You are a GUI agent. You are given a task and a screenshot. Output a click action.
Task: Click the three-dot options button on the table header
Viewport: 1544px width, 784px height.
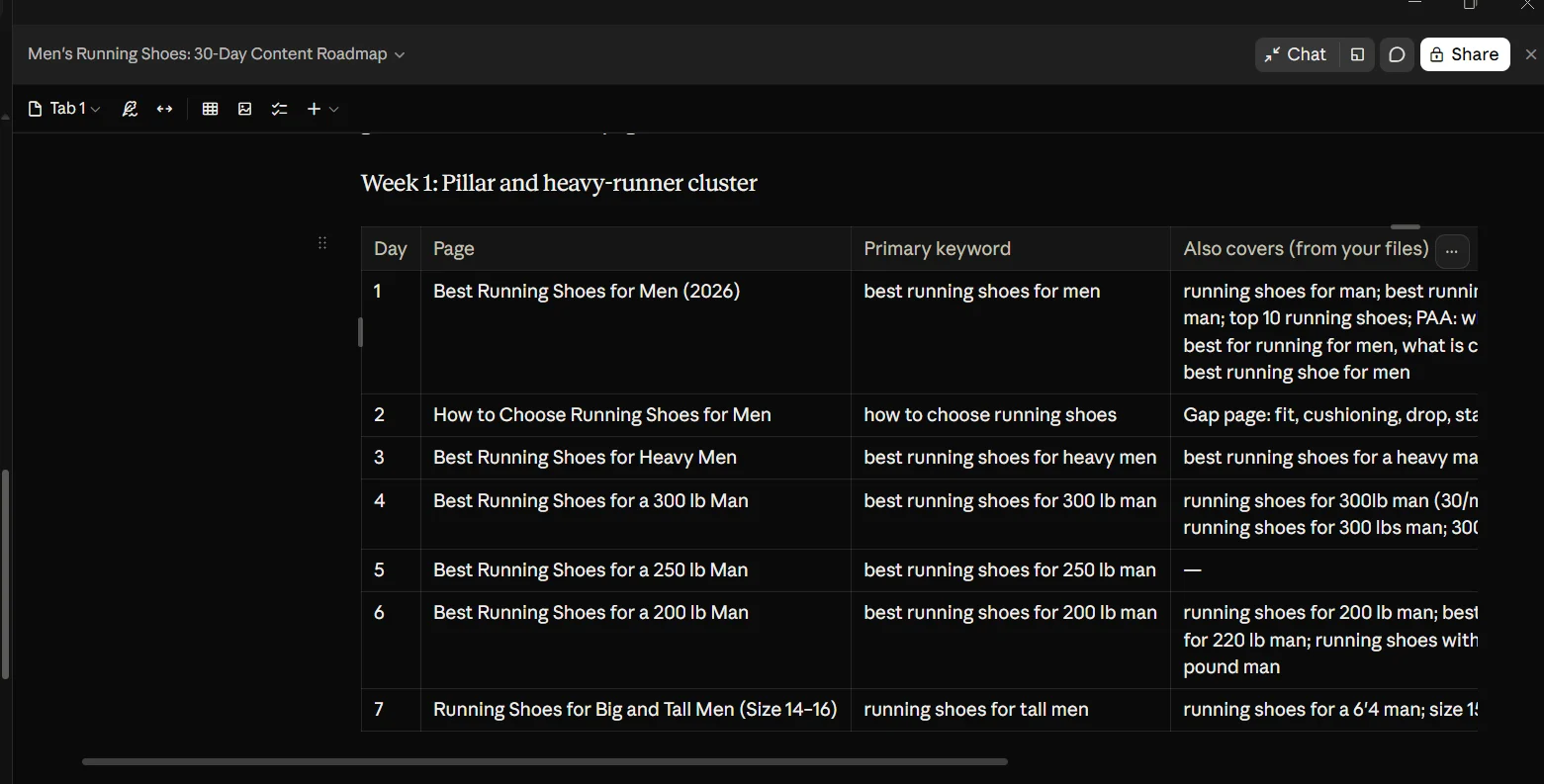point(1452,251)
